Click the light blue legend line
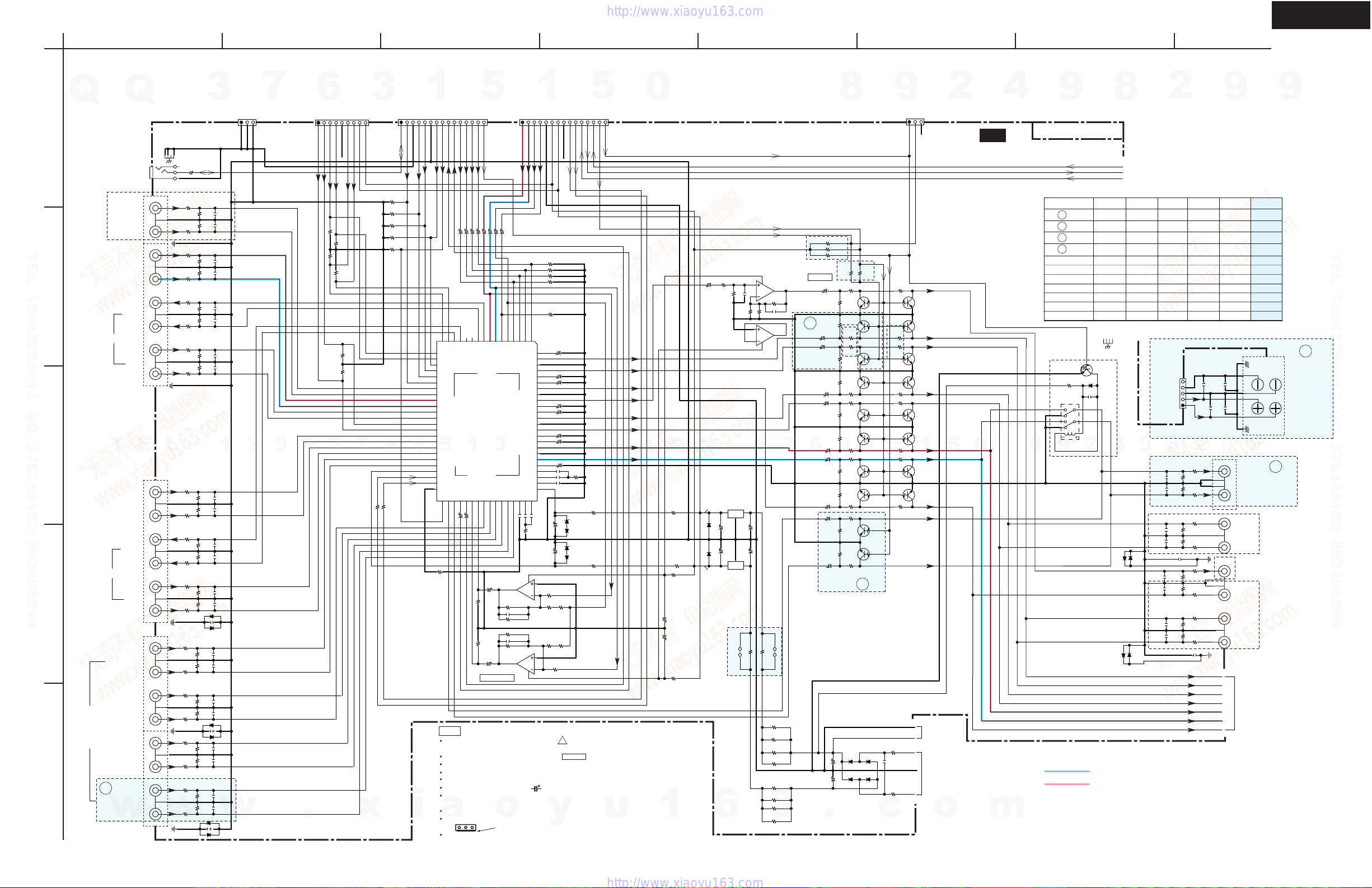Image resolution: width=1372 pixels, height=888 pixels. pyautogui.click(x=1067, y=771)
